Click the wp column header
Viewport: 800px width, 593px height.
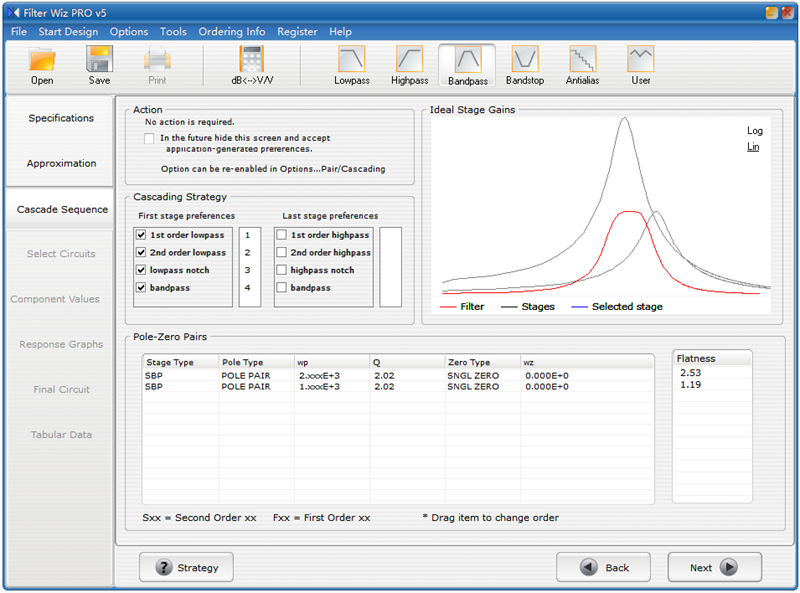(332, 362)
